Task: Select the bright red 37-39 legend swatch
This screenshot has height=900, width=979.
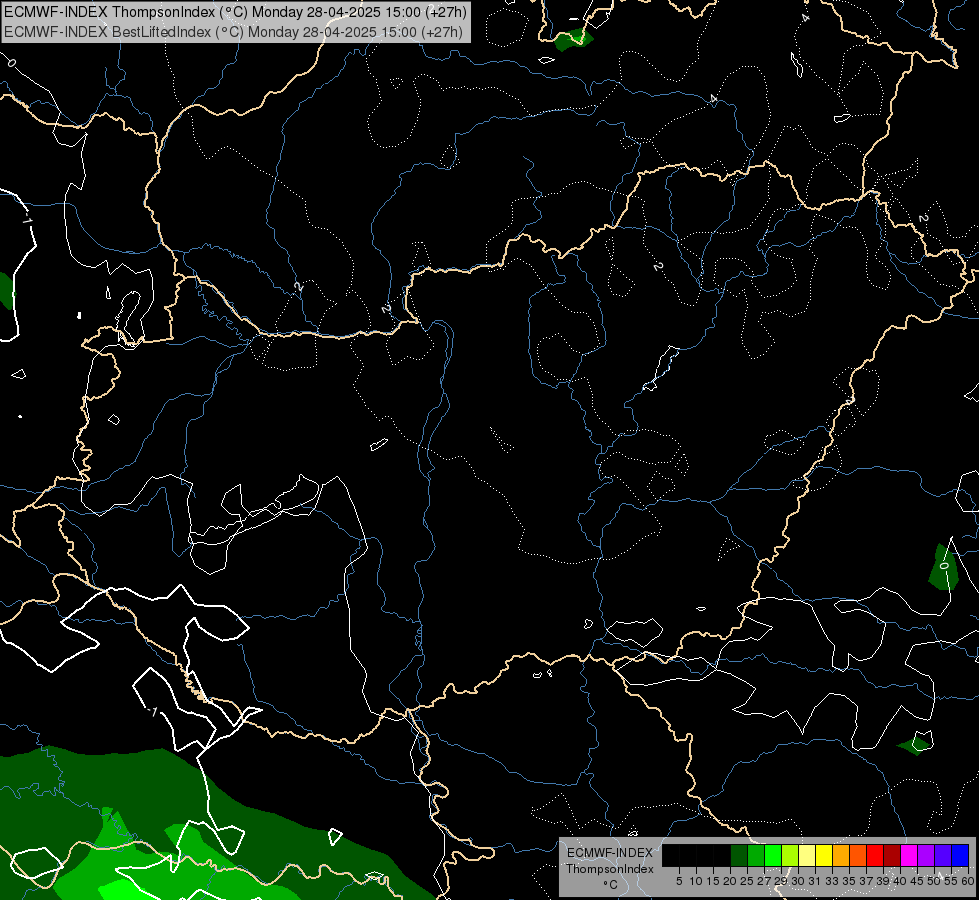Action: coord(875,855)
